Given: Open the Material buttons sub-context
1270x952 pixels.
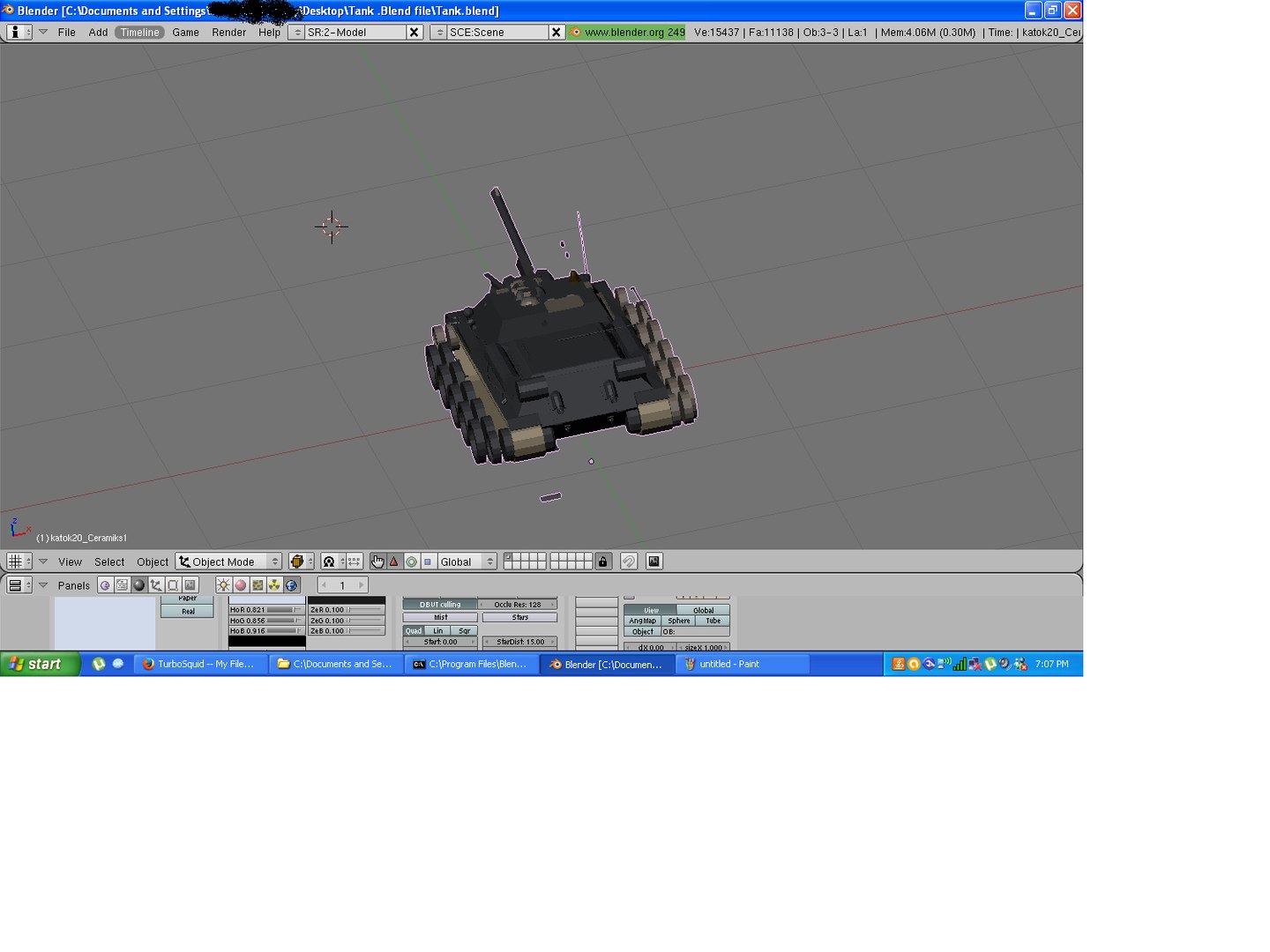Looking at the screenshot, I should [x=240, y=585].
